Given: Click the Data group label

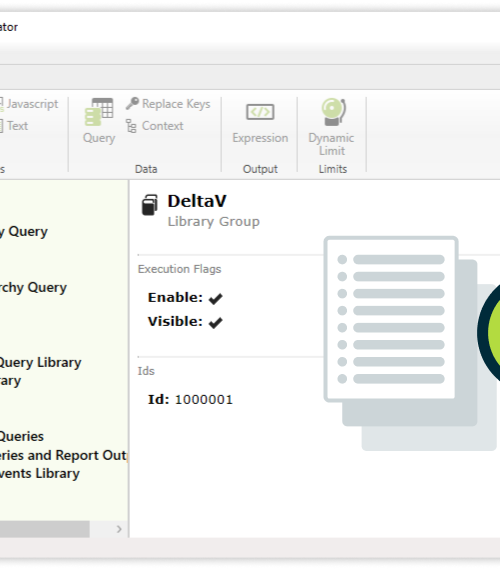Looking at the screenshot, I should point(146,169).
